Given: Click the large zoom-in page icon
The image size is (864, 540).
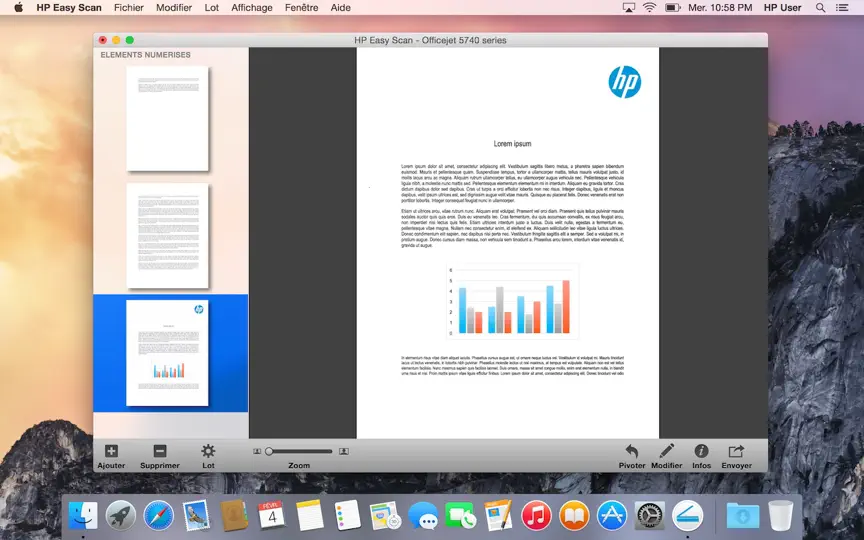Looking at the screenshot, I should 344,451.
